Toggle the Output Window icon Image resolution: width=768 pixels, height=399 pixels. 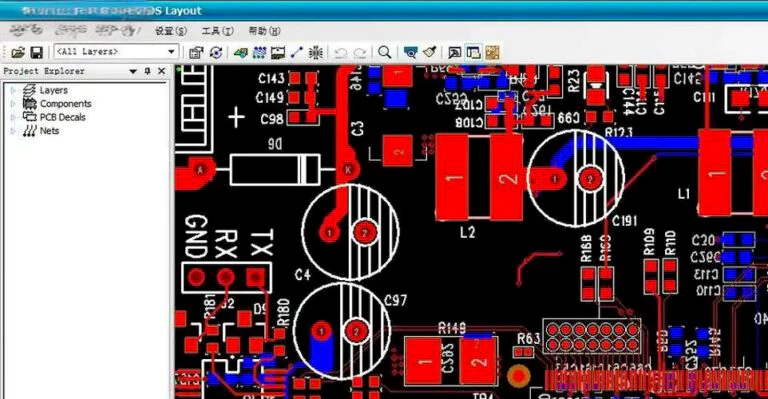point(455,52)
